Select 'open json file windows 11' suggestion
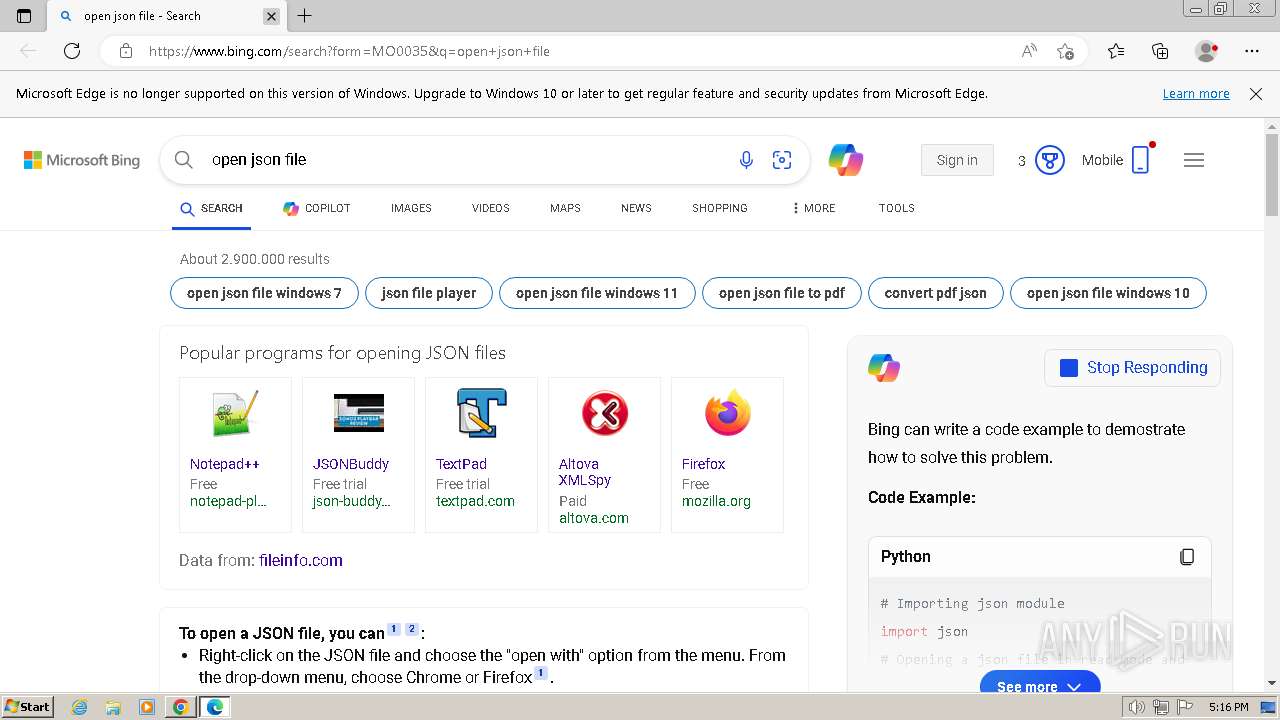This screenshot has width=1280, height=720. [597, 293]
